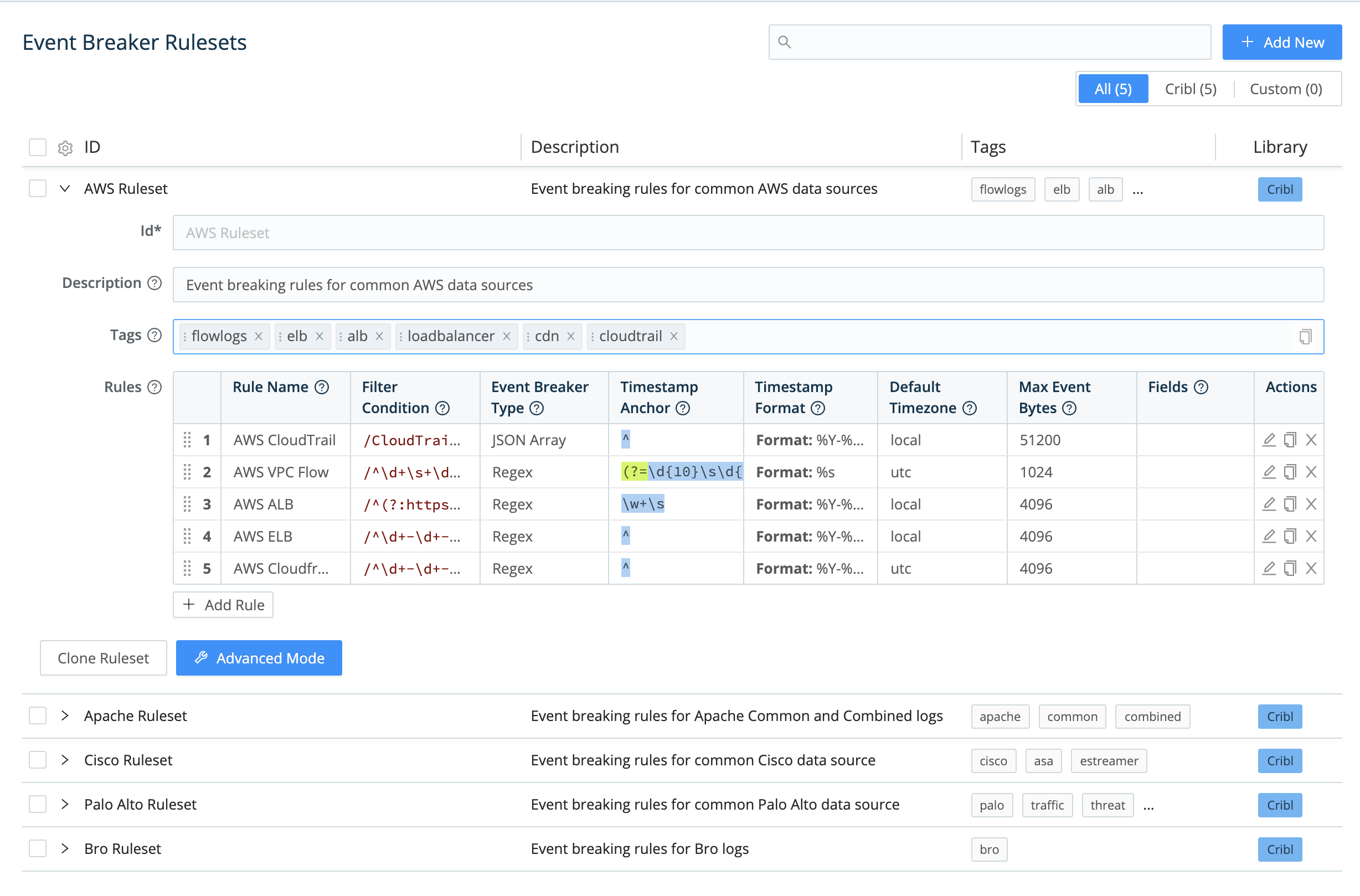
Task: Delete the AWS CloudTrail rule
Action: [x=1311, y=440]
